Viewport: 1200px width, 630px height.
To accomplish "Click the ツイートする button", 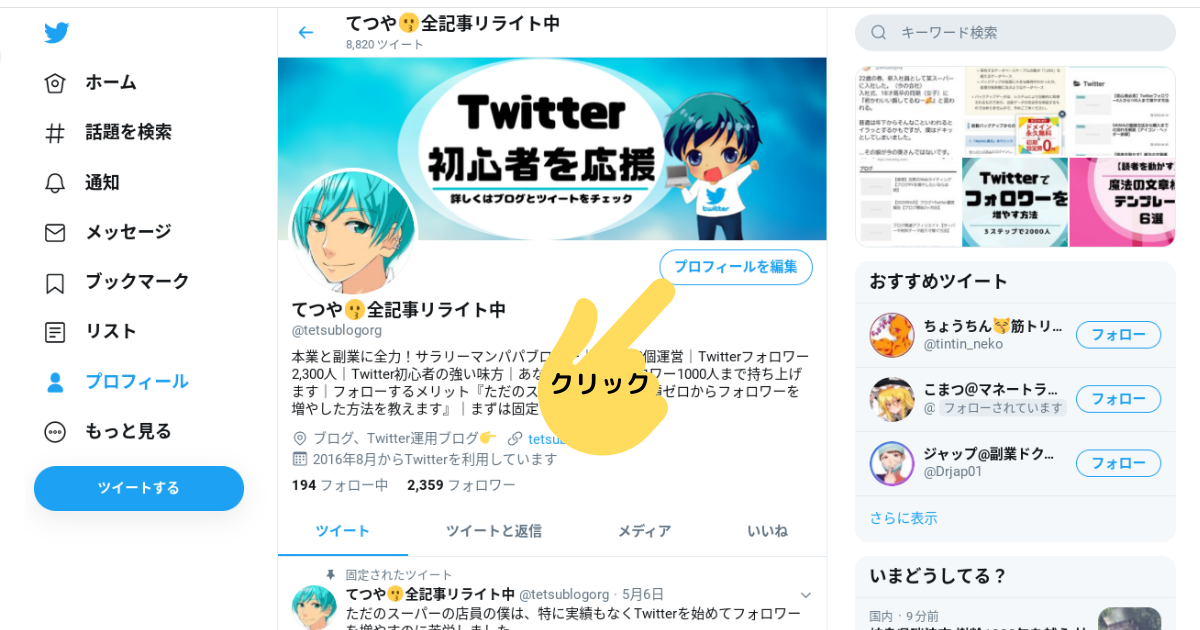I will pos(139,488).
